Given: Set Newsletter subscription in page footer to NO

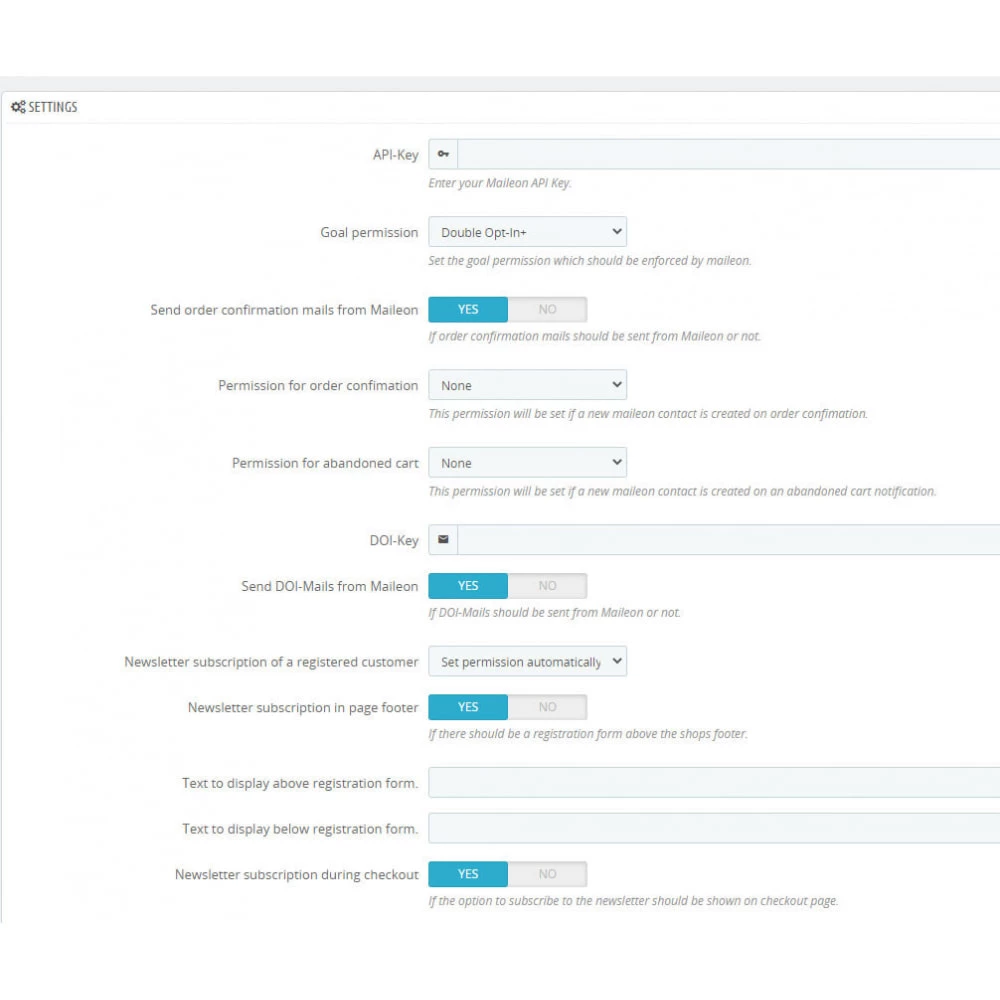Looking at the screenshot, I should [547, 707].
